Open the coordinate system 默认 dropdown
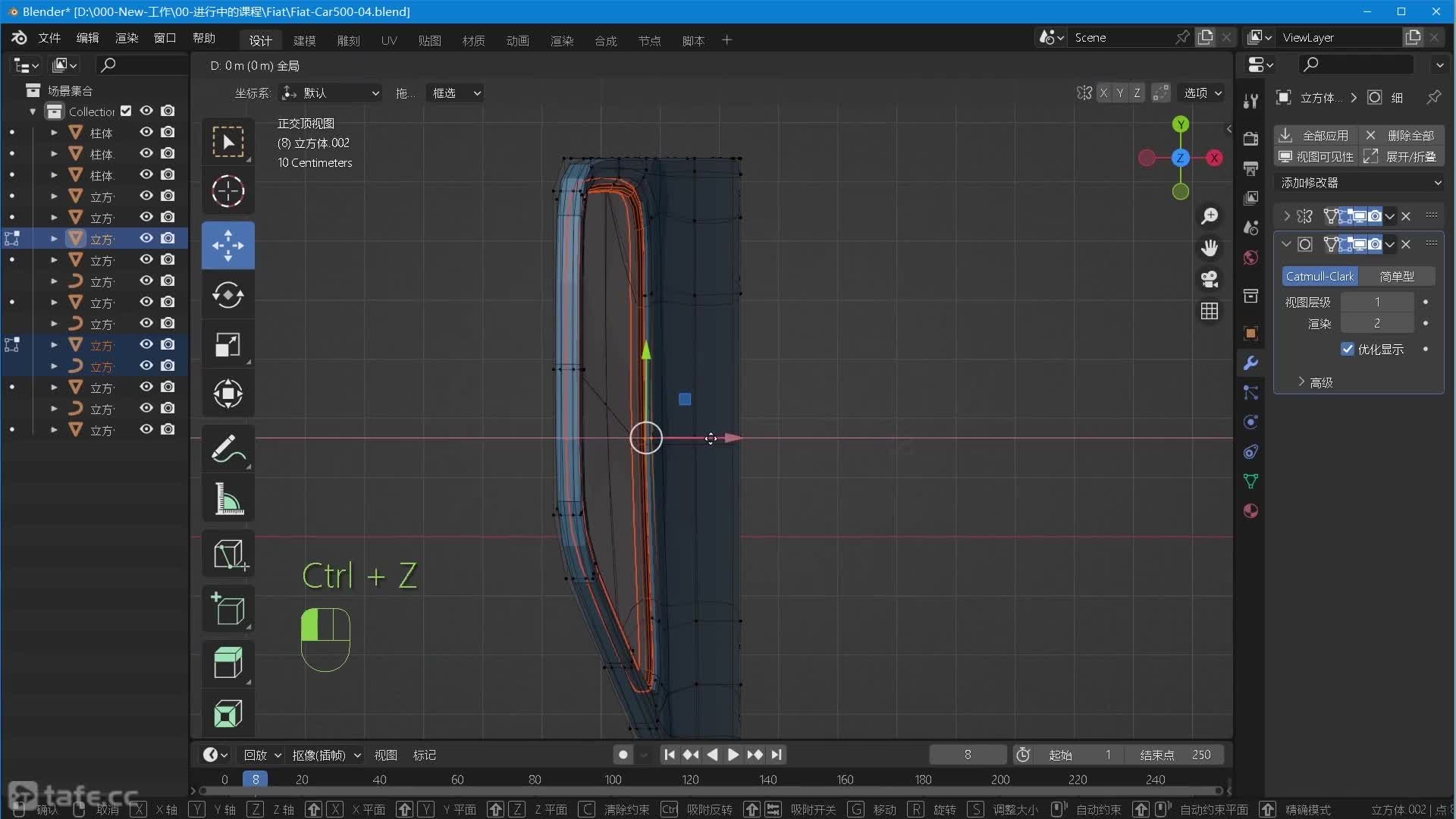The width and height of the screenshot is (1456, 819). point(331,93)
